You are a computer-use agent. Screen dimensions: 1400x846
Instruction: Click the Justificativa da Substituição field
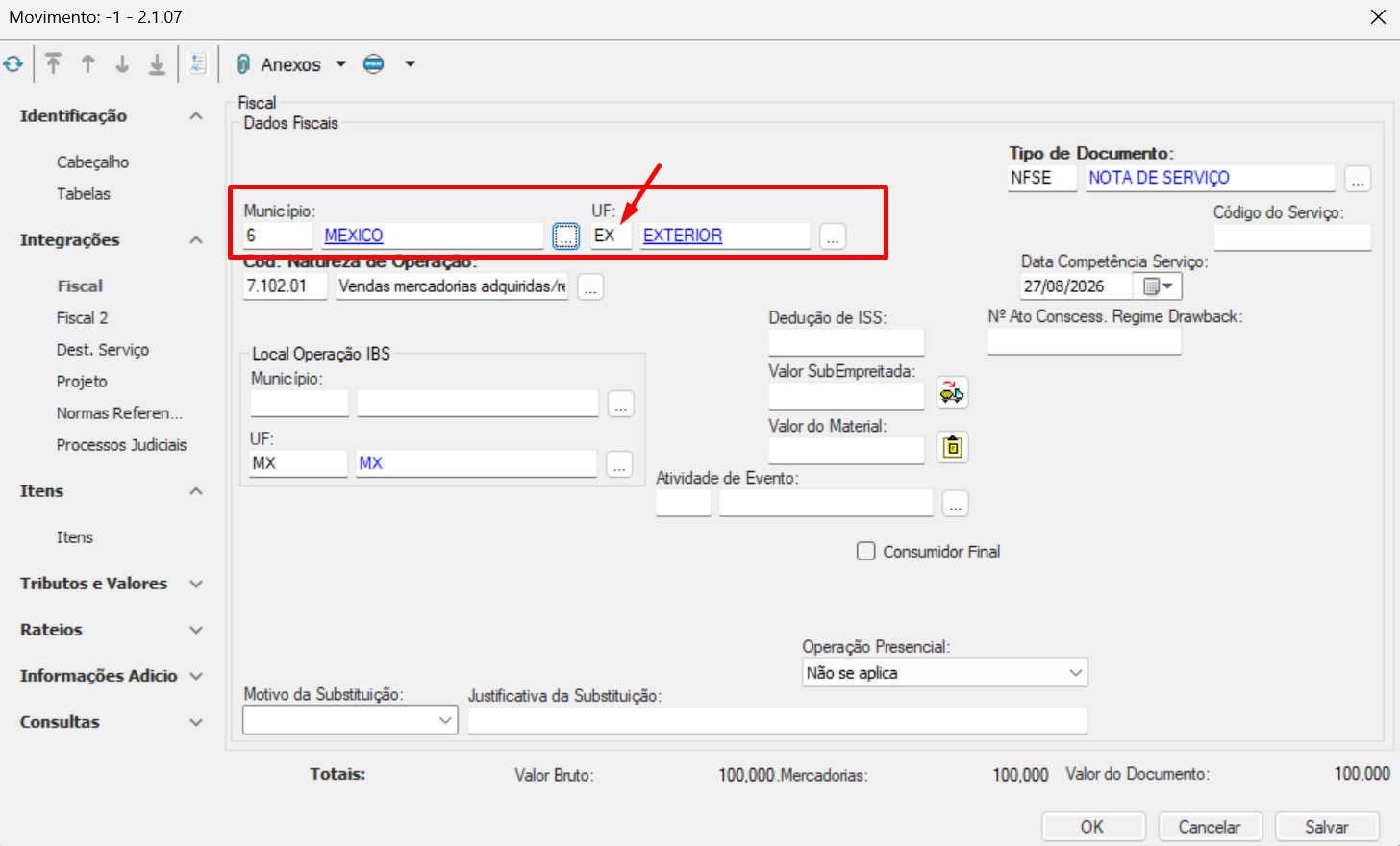778,720
